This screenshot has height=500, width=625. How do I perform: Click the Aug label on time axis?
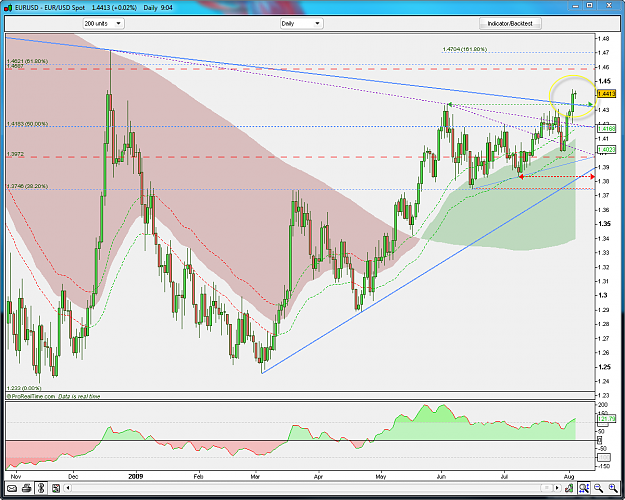[x=569, y=476]
